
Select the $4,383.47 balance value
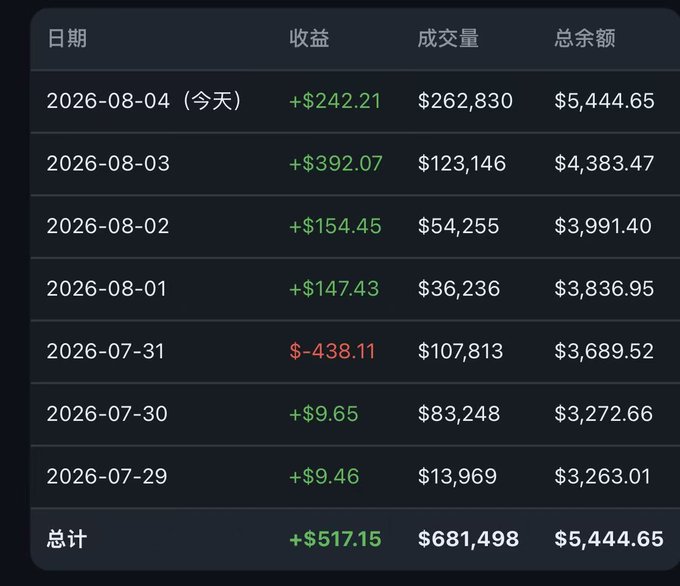(x=604, y=164)
